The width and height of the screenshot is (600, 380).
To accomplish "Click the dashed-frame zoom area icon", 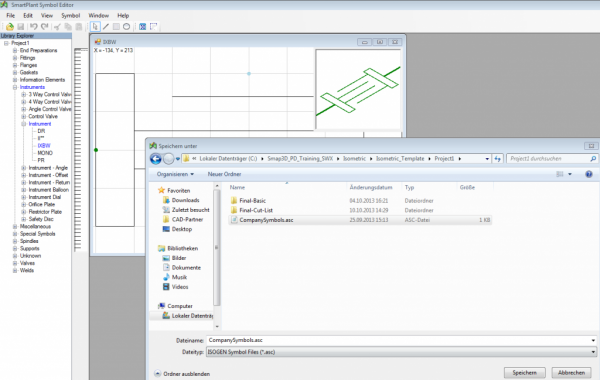I will coord(153,26).
